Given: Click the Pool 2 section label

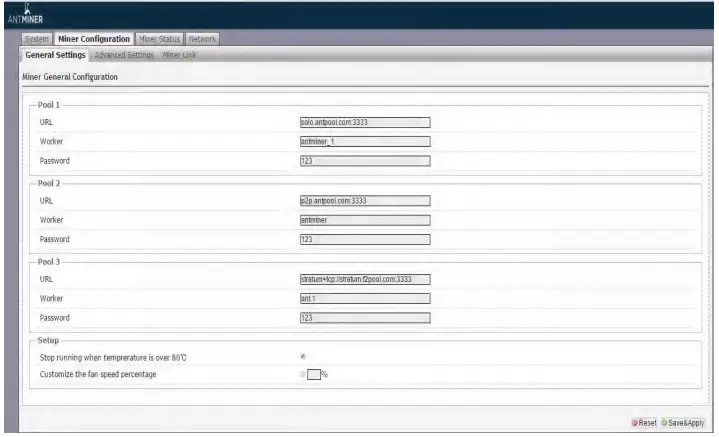Looking at the screenshot, I should (x=49, y=183).
